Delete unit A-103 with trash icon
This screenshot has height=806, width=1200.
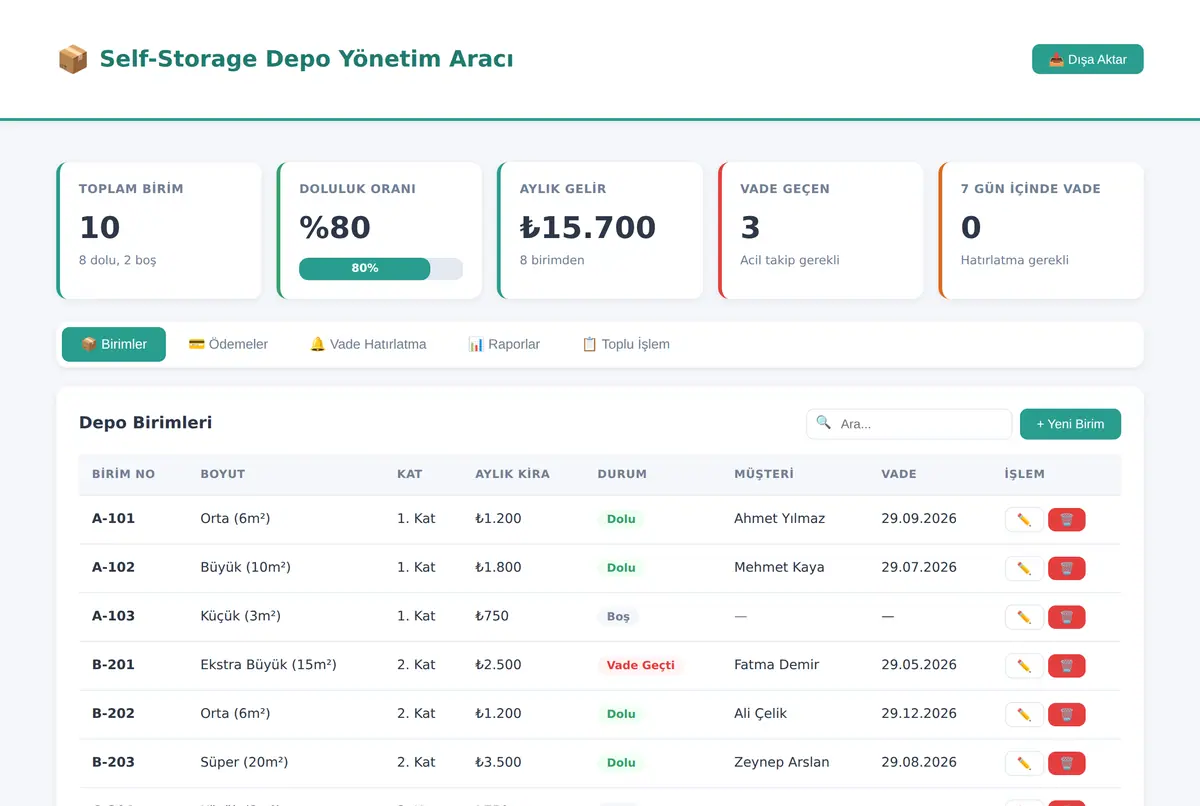[1067, 617]
